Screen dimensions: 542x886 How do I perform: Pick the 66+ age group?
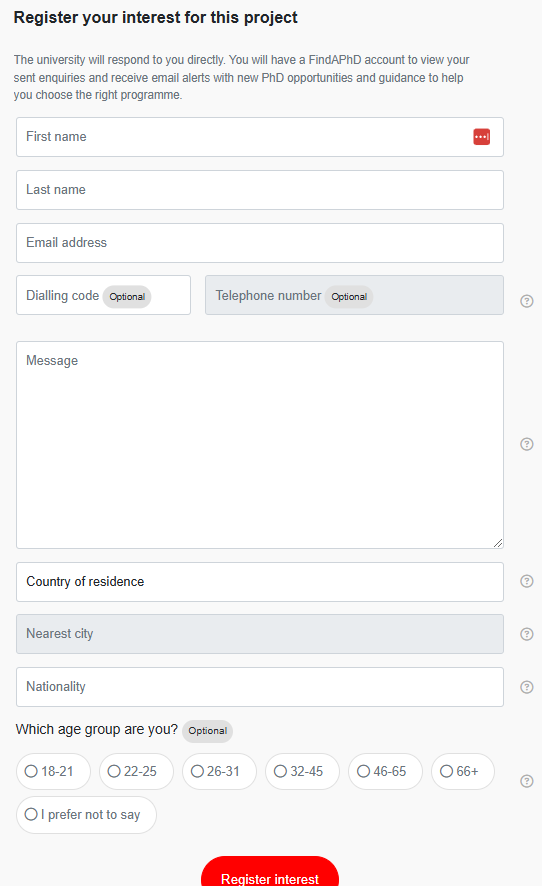[463, 771]
